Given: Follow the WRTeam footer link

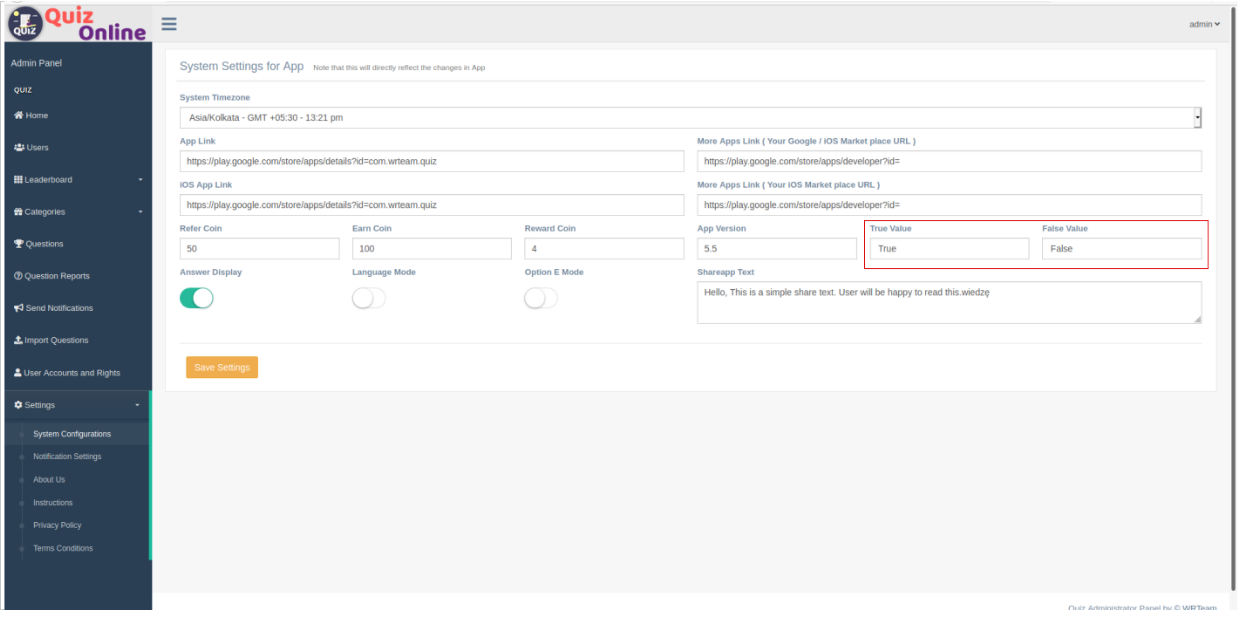Looking at the screenshot, I should 1200,608.
